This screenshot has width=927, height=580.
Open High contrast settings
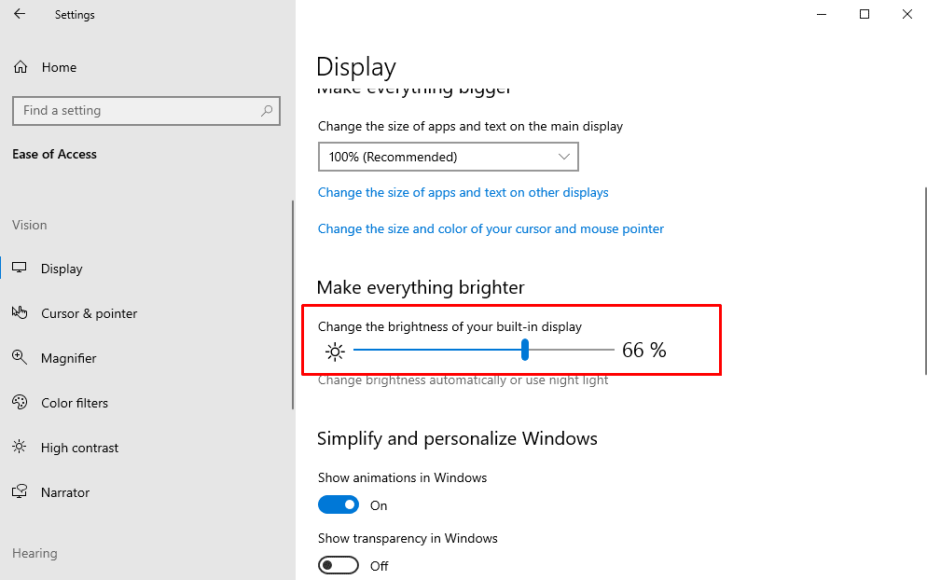[x=78, y=447]
